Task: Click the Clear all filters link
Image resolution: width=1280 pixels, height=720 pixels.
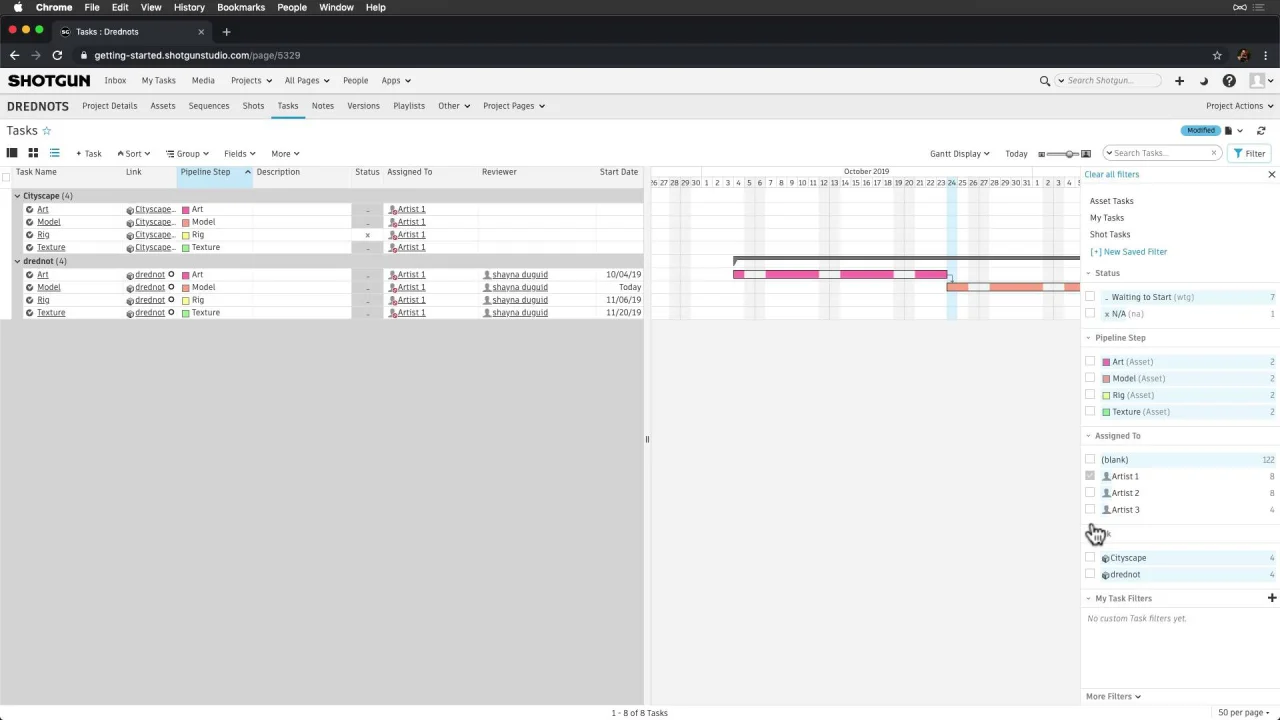Action: [1112, 175]
